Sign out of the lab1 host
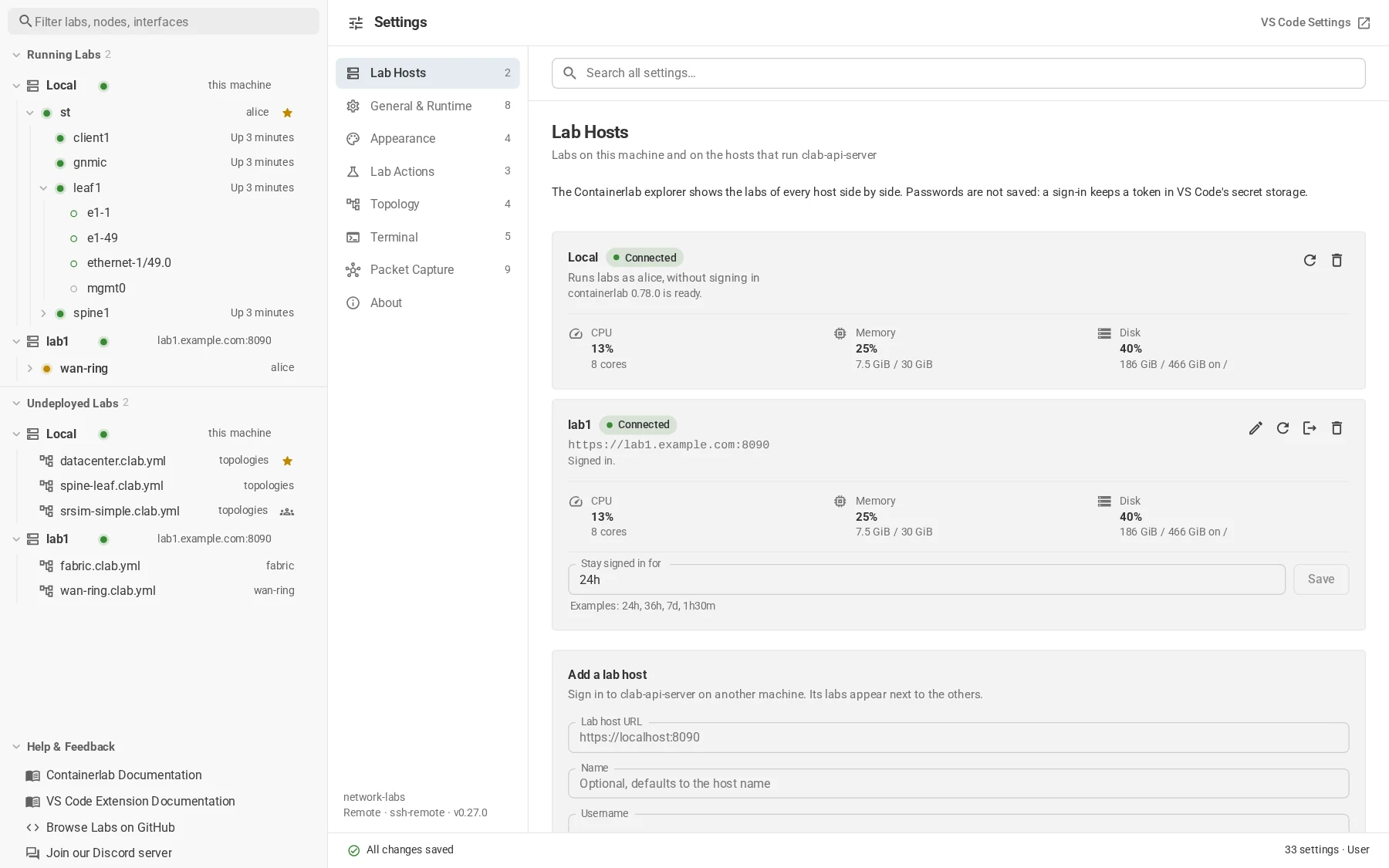This screenshot has width=1389, height=868. coord(1310,428)
